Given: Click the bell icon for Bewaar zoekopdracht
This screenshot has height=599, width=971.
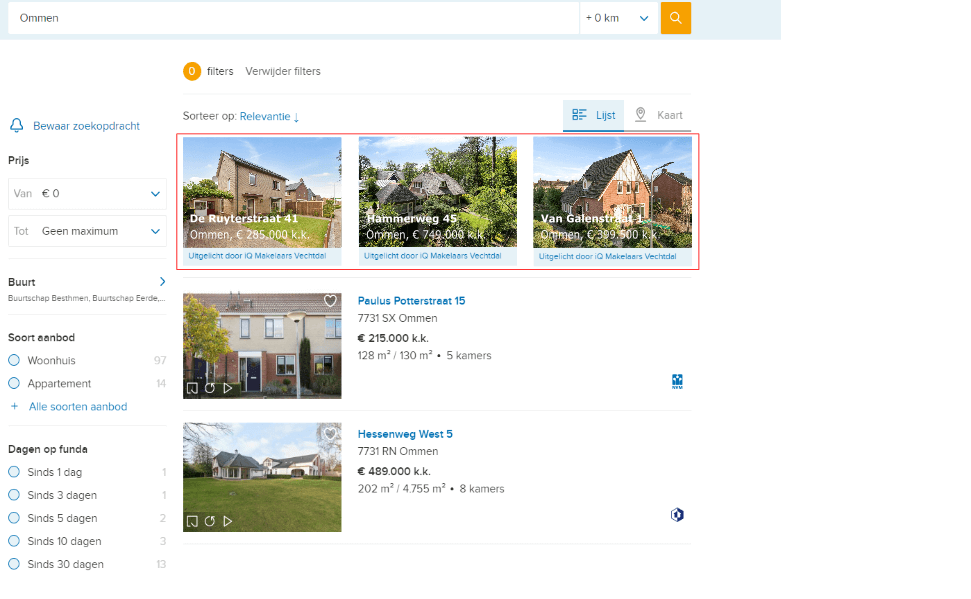Looking at the screenshot, I should click(17, 126).
